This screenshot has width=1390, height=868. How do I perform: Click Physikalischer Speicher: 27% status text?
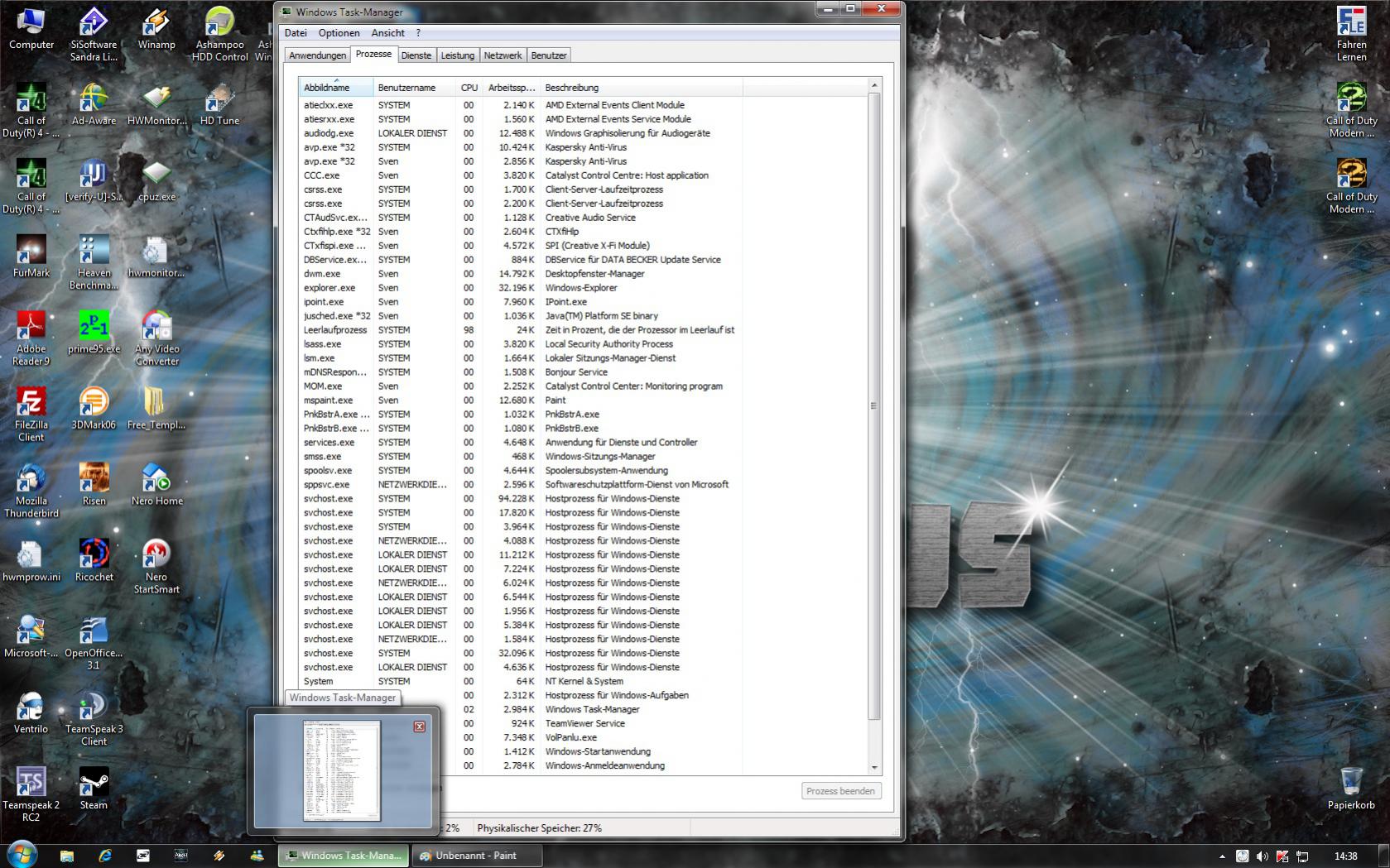(x=540, y=828)
